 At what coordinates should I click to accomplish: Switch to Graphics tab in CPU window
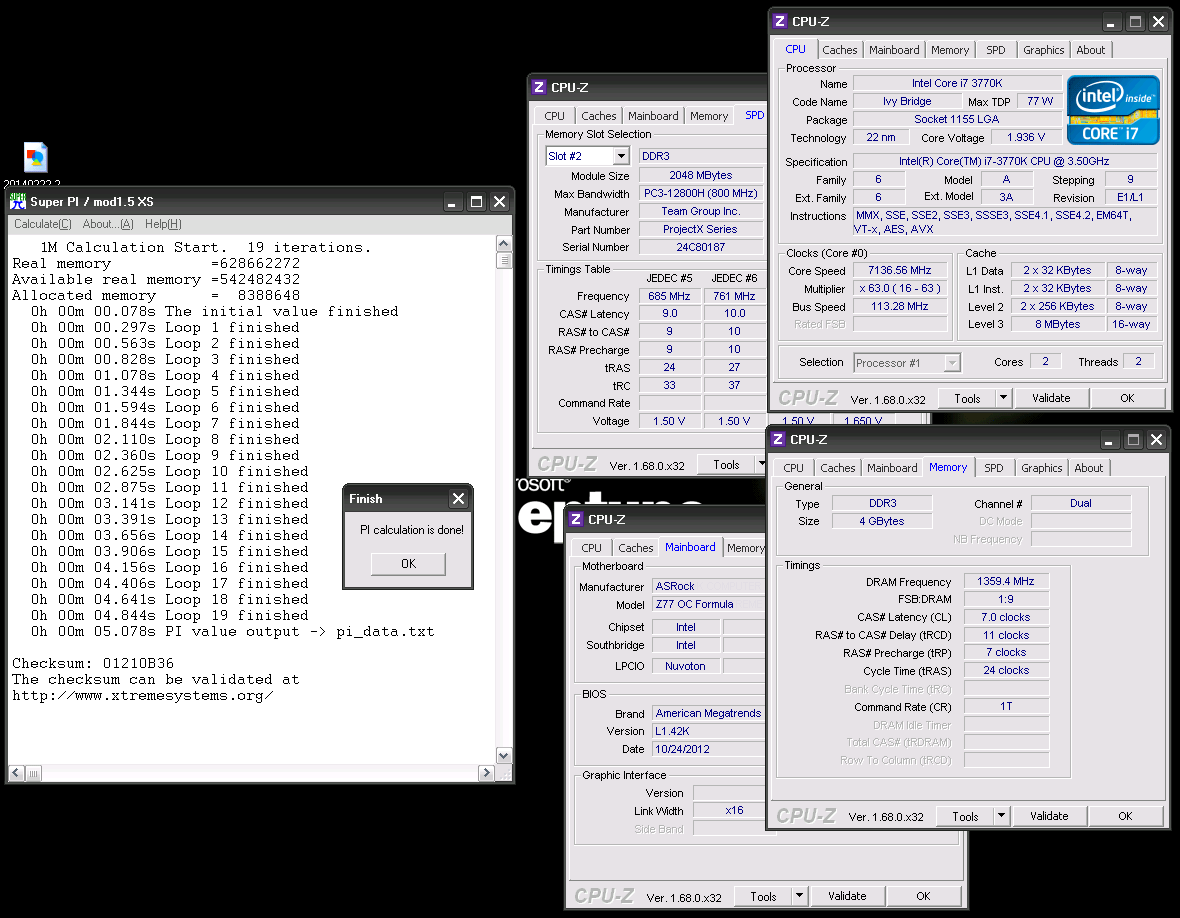[1043, 50]
